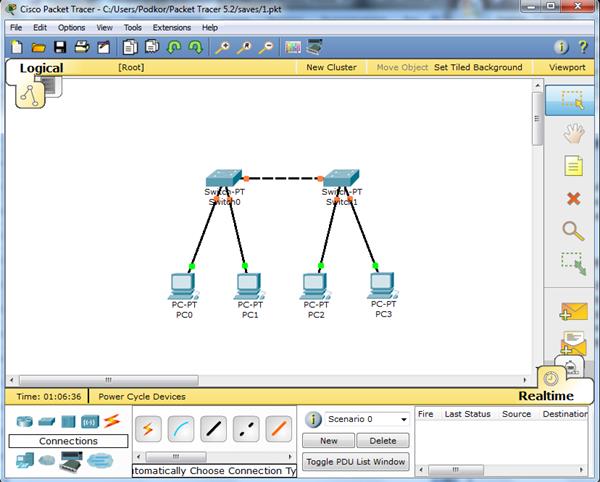Click the Network Information icon
The width and height of the screenshot is (600, 482).
561,47
